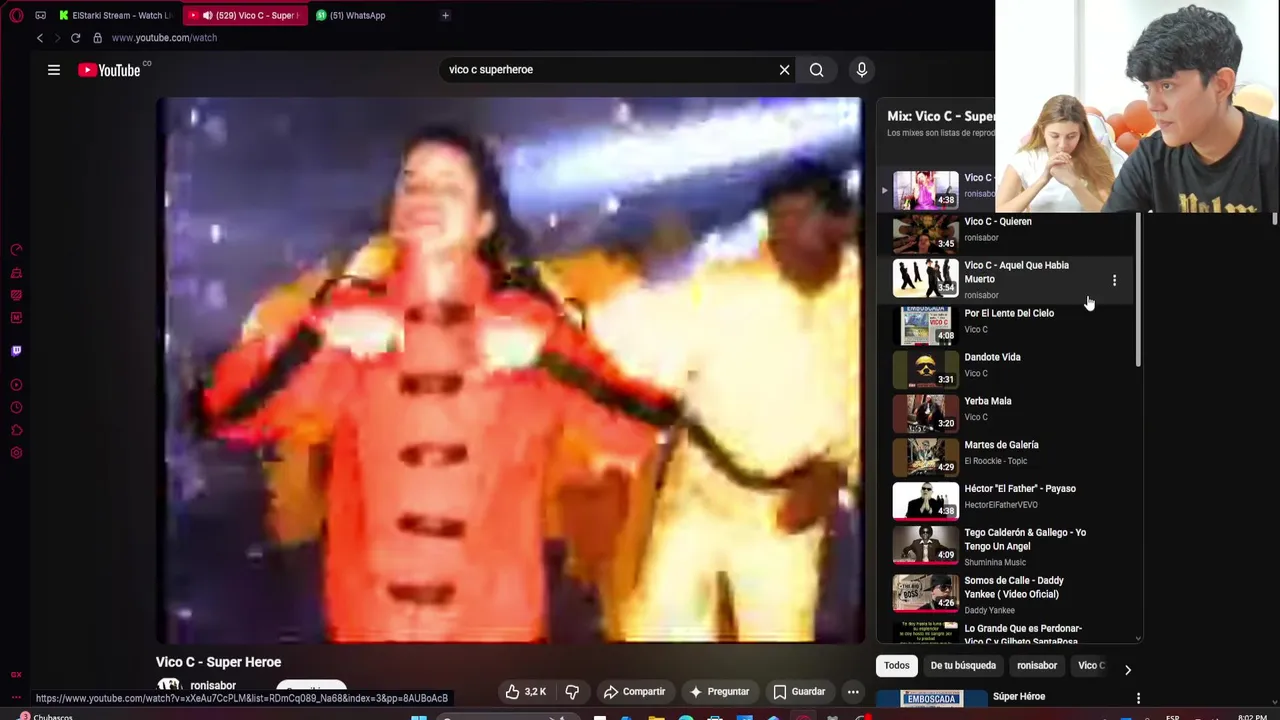Reload the YouTube page
This screenshot has width=1280, height=720.
tap(75, 38)
